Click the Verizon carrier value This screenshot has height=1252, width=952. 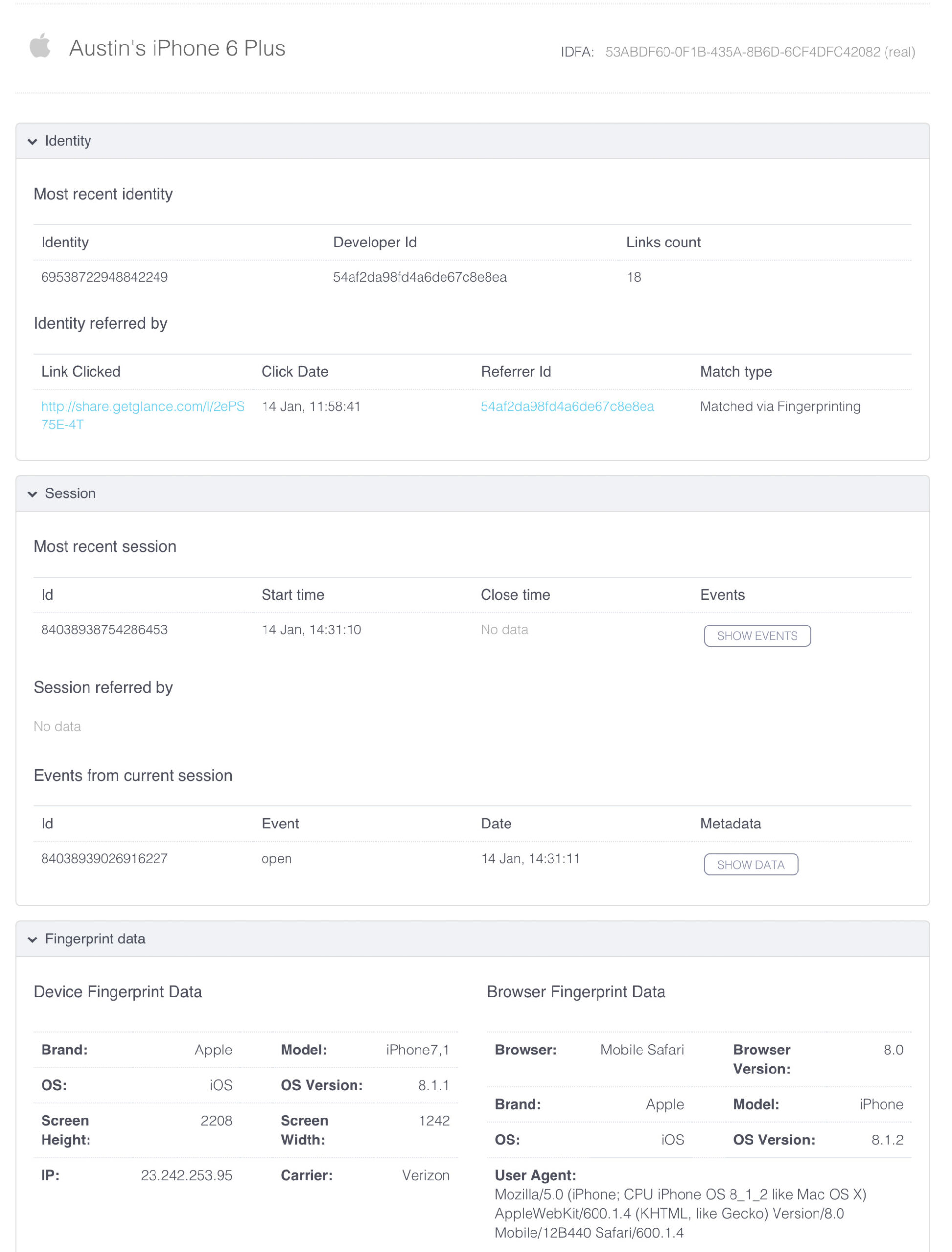425,1175
